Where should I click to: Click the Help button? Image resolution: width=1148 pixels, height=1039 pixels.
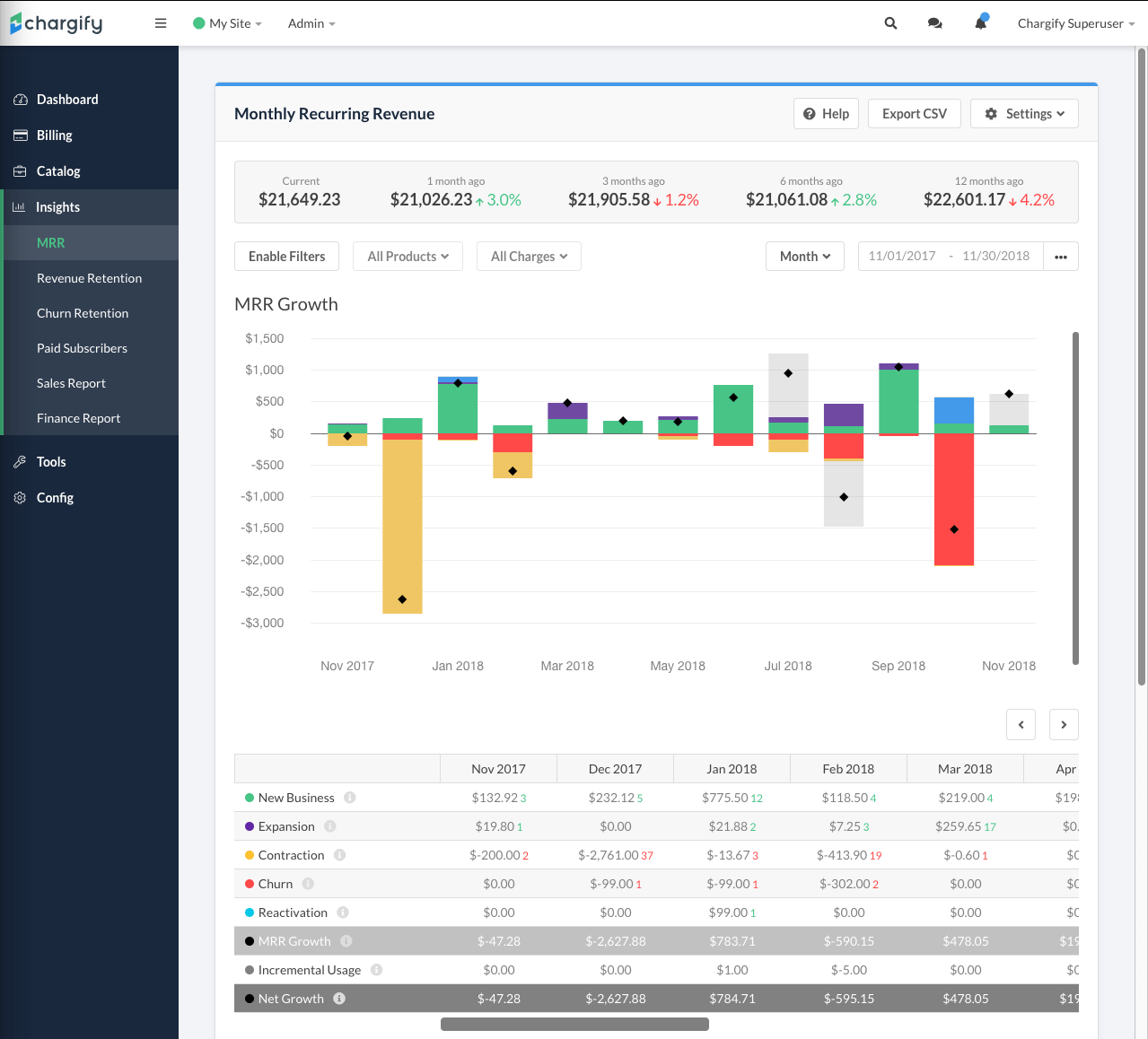point(826,114)
